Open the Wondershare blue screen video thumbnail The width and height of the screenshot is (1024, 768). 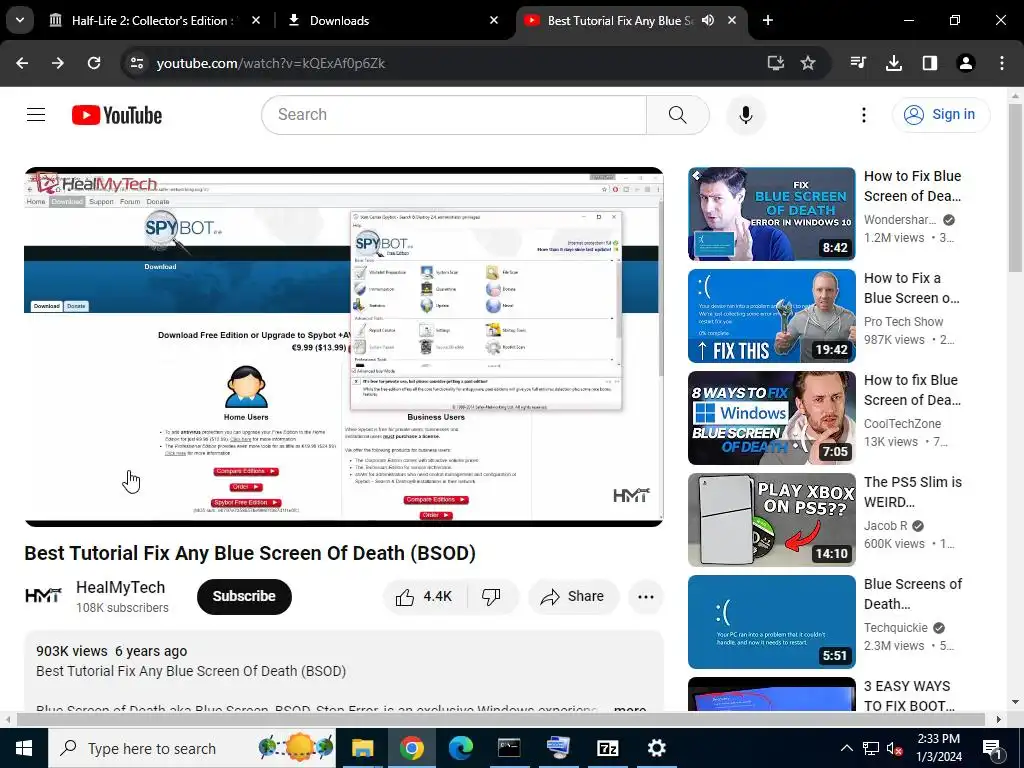pos(771,214)
